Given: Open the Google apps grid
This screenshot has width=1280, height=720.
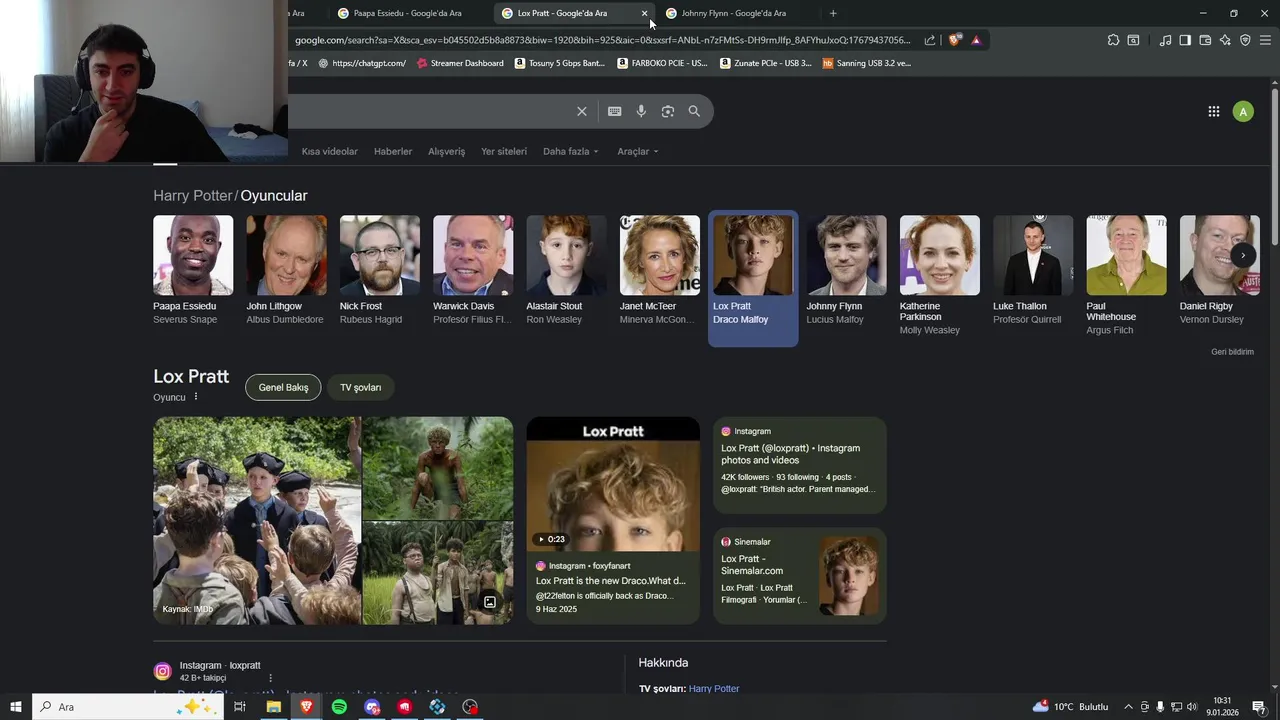Looking at the screenshot, I should pyautogui.click(x=1213, y=112).
